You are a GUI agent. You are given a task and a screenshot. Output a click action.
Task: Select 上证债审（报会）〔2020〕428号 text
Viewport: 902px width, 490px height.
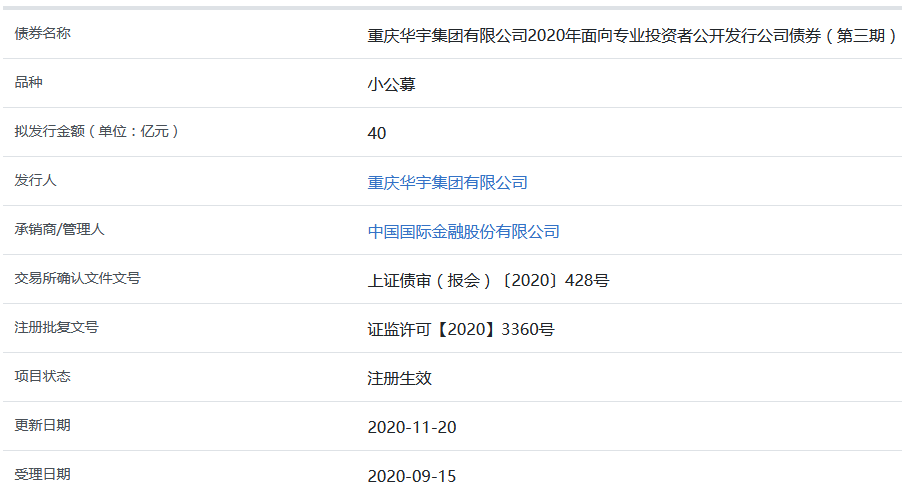point(488,280)
